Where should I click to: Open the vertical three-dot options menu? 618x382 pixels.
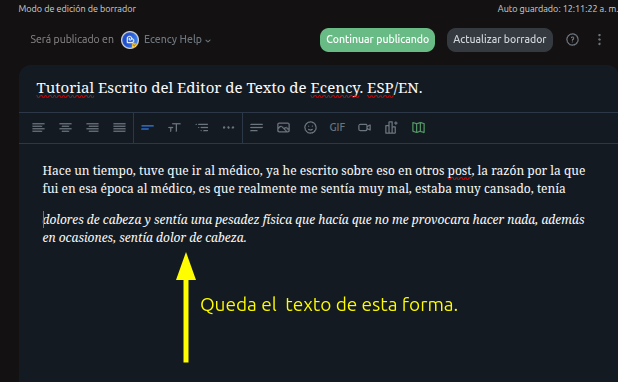(x=599, y=39)
